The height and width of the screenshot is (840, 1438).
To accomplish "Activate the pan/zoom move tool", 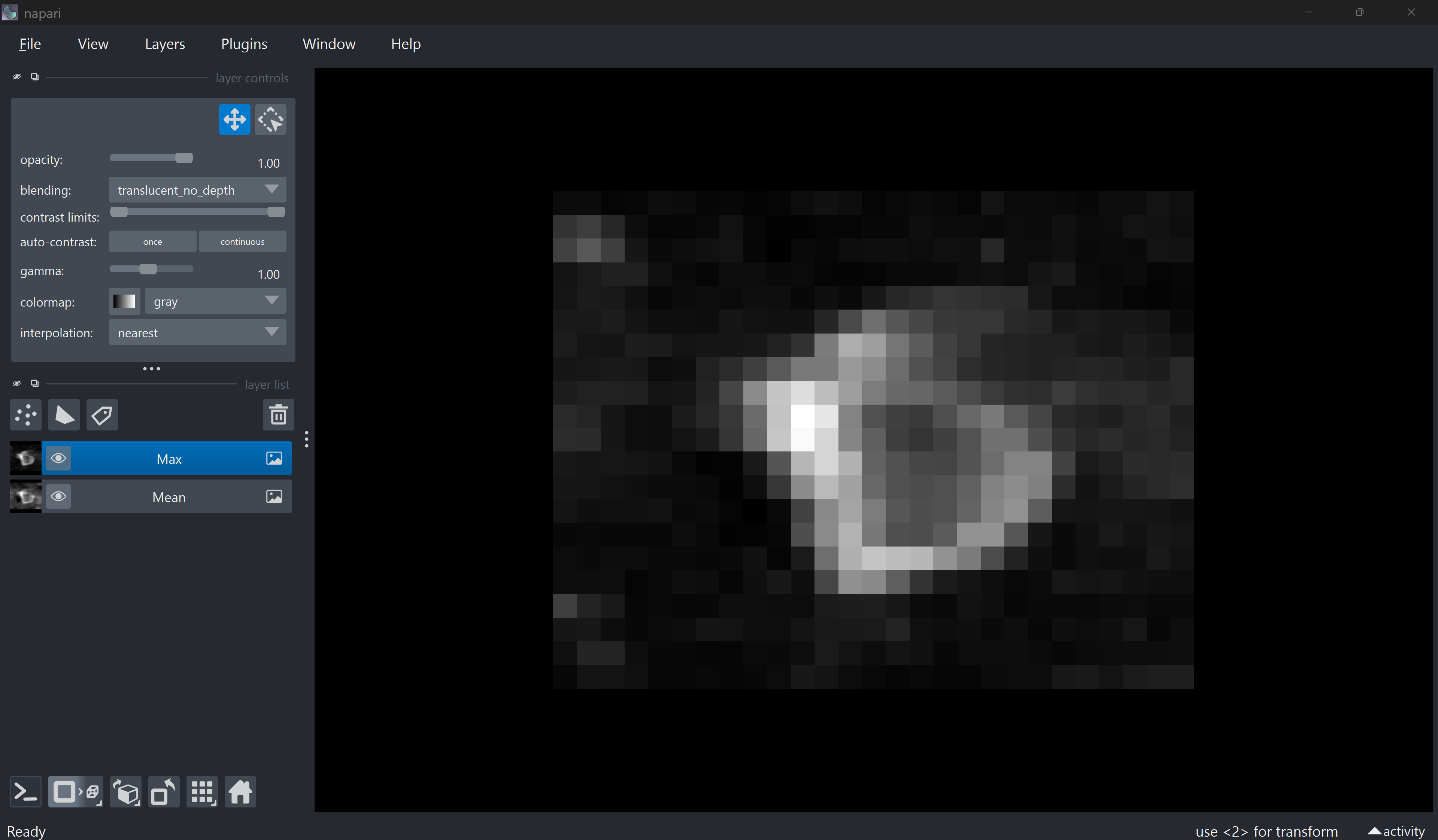I will [x=234, y=120].
